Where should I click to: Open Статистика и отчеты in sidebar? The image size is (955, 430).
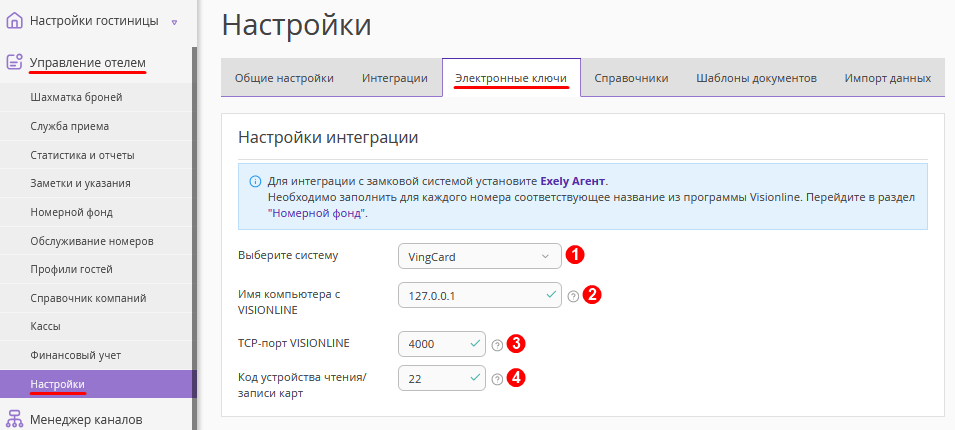click(96, 155)
